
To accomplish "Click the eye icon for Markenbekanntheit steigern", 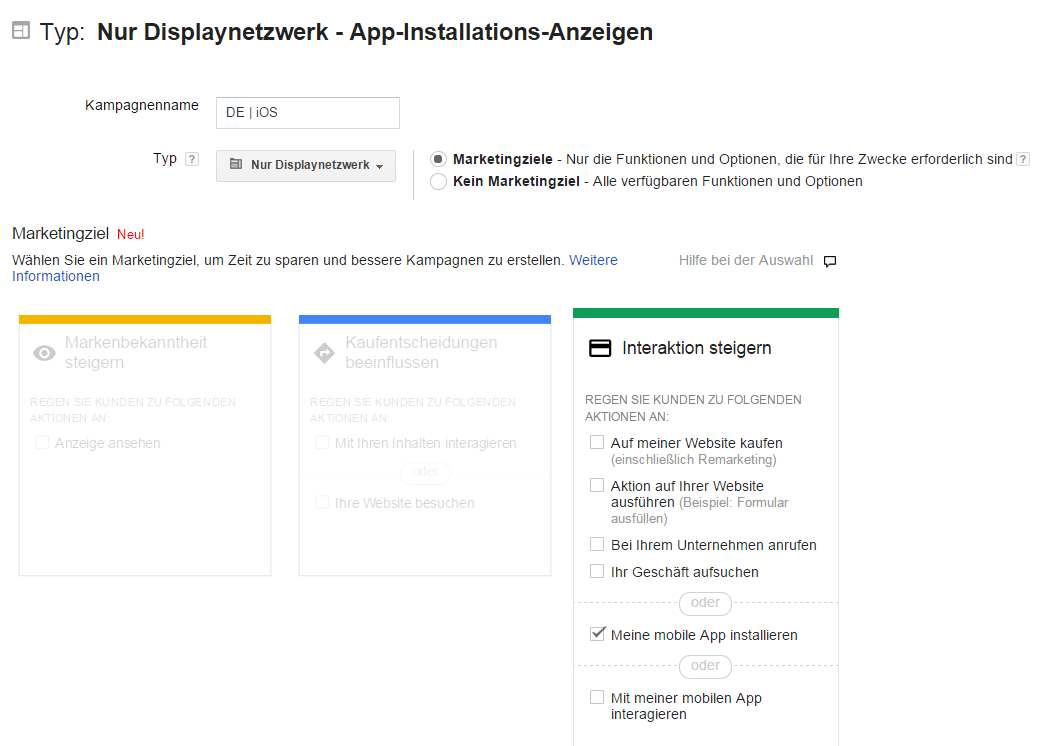I will click(45, 353).
